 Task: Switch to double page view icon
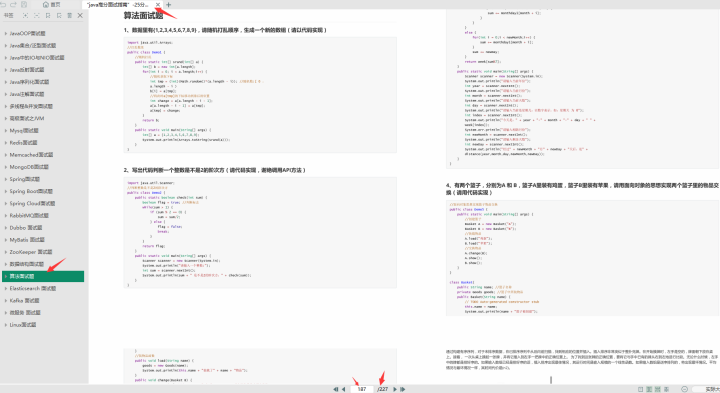pyautogui.click(x=649, y=389)
